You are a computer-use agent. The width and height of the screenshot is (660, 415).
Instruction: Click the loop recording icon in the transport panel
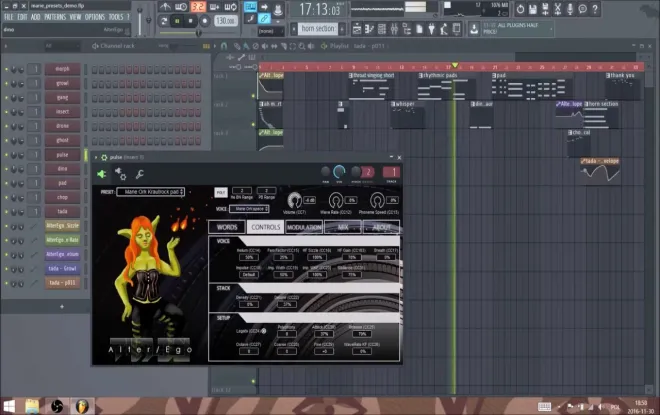230,7
